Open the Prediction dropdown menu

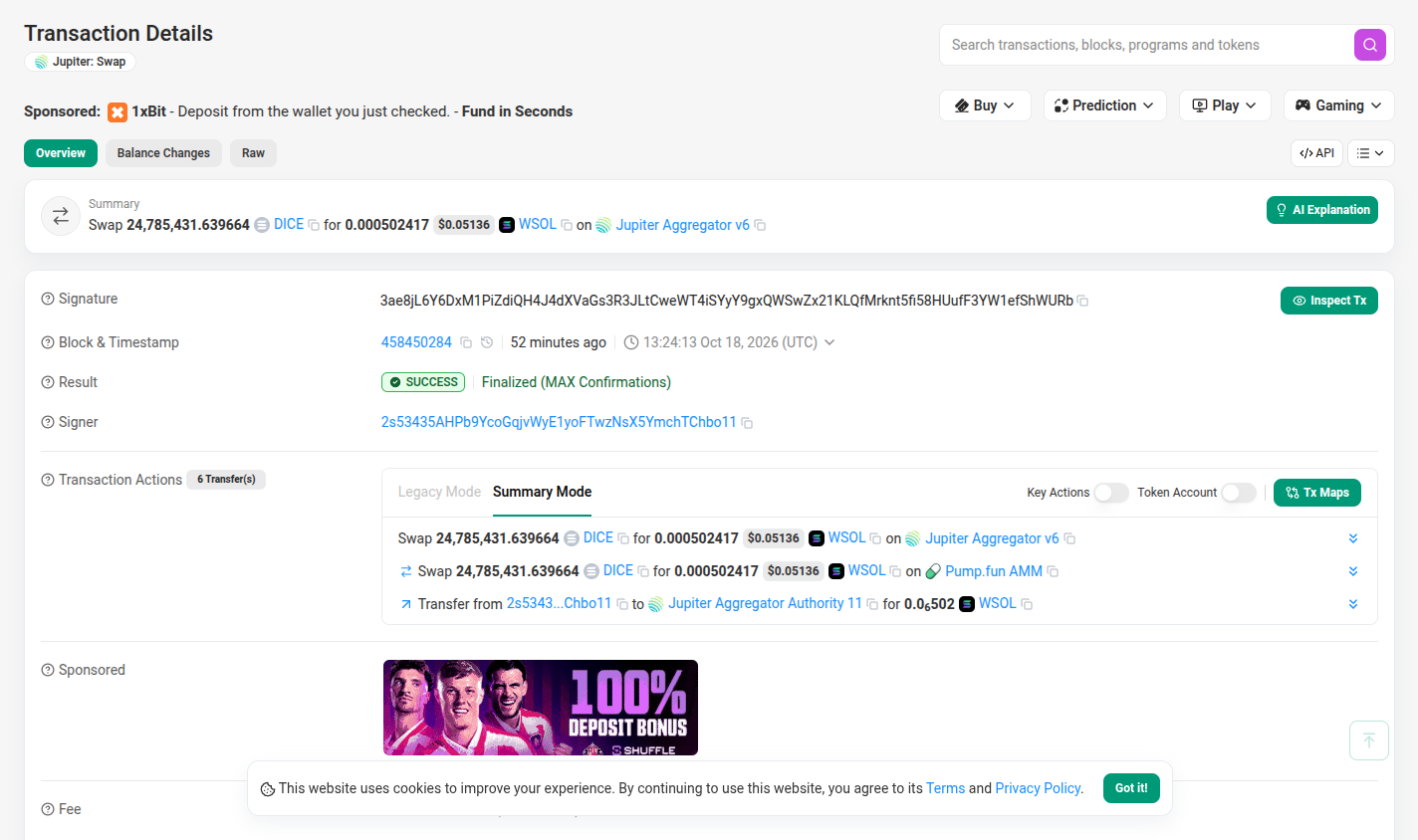pos(1105,105)
